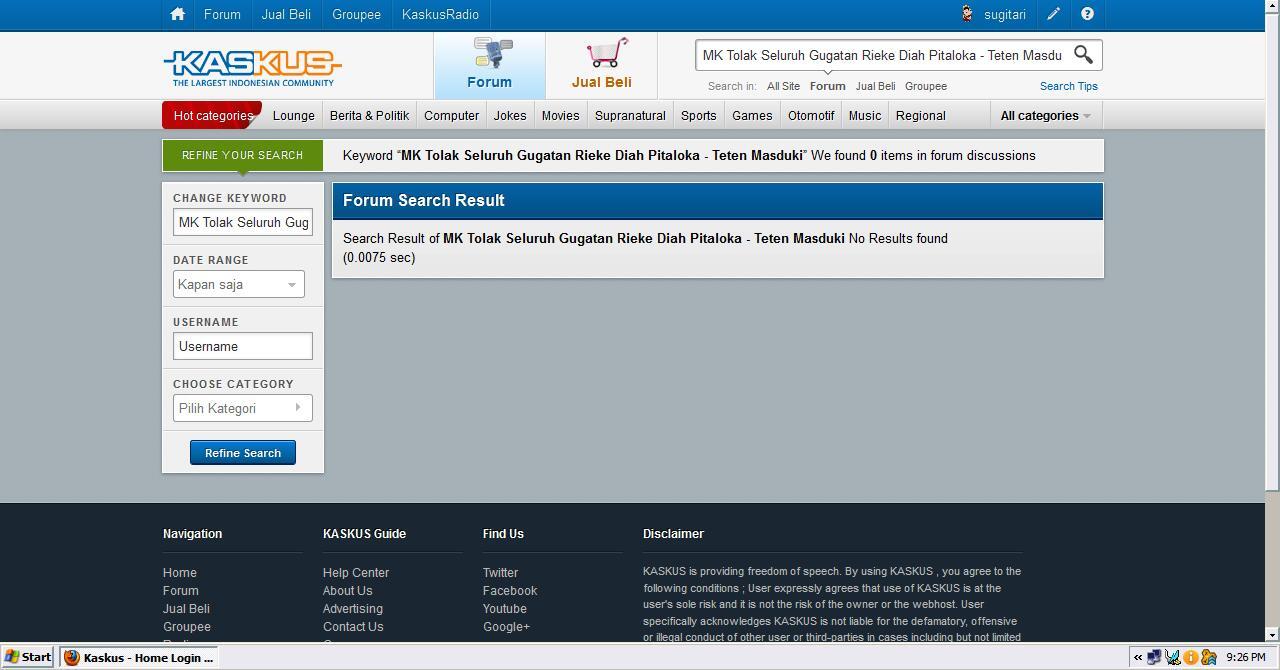This screenshot has width=1280, height=670.
Task: Set search scope to Jual Beli
Action: (x=875, y=86)
